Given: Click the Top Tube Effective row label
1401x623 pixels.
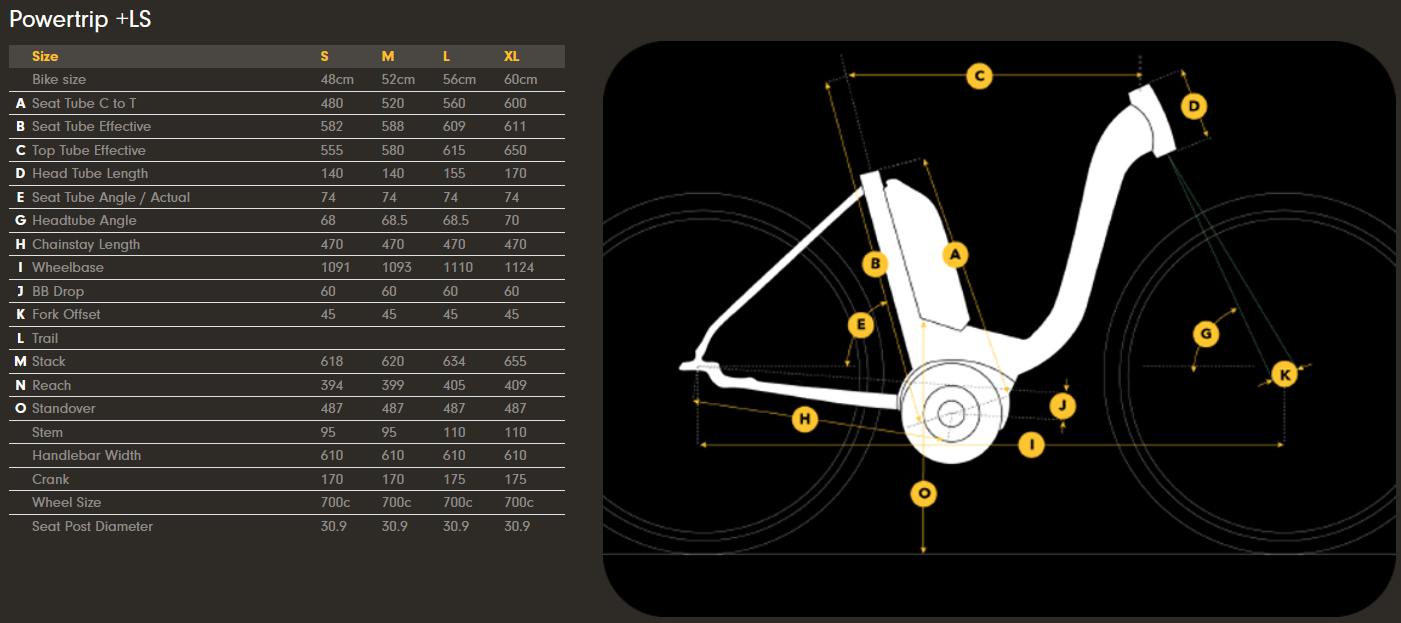Looking at the screenshot, I should pyautogui.click(x=88, y=150).
